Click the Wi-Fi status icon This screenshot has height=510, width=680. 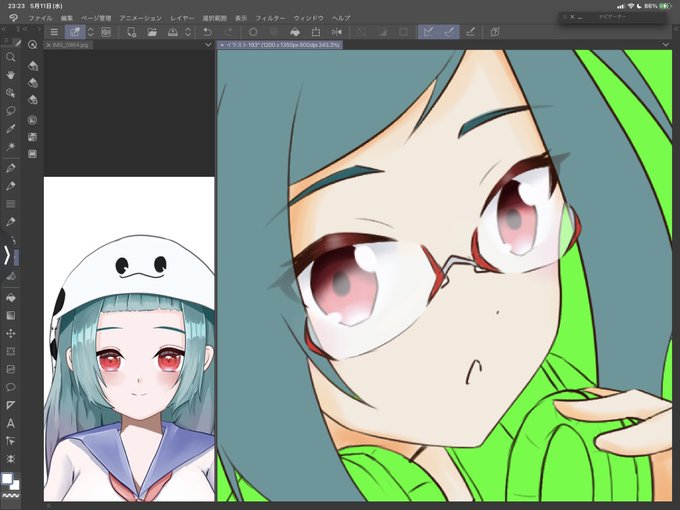click(631, 6)
